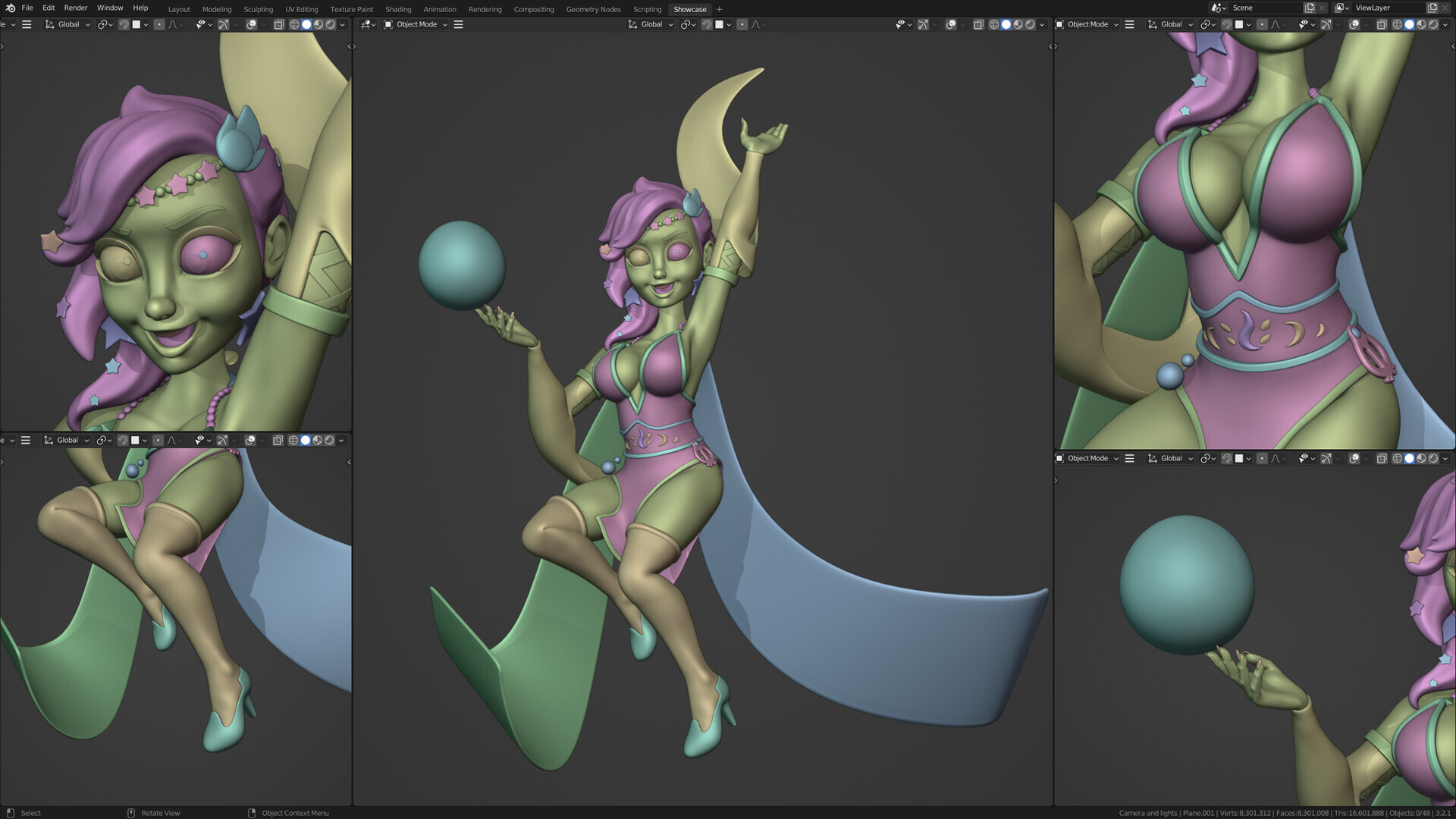Expand Global transform orientation in center viewport
This screenshot has height=819, width=1456.
[x=651, y=24]
